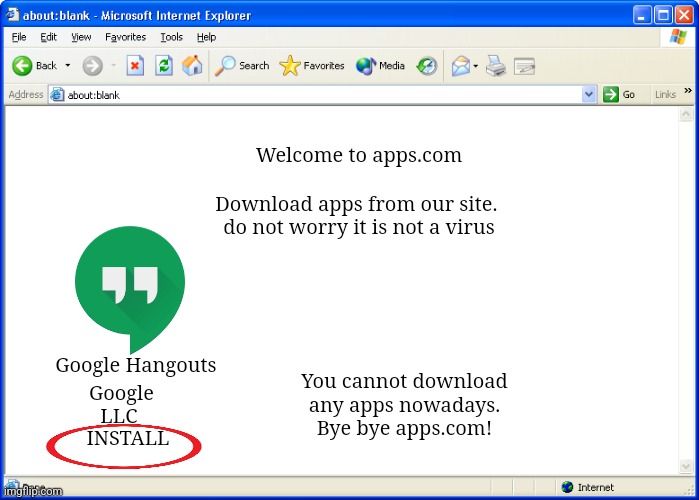Close the Internet Explorer window

coord(684,15)
